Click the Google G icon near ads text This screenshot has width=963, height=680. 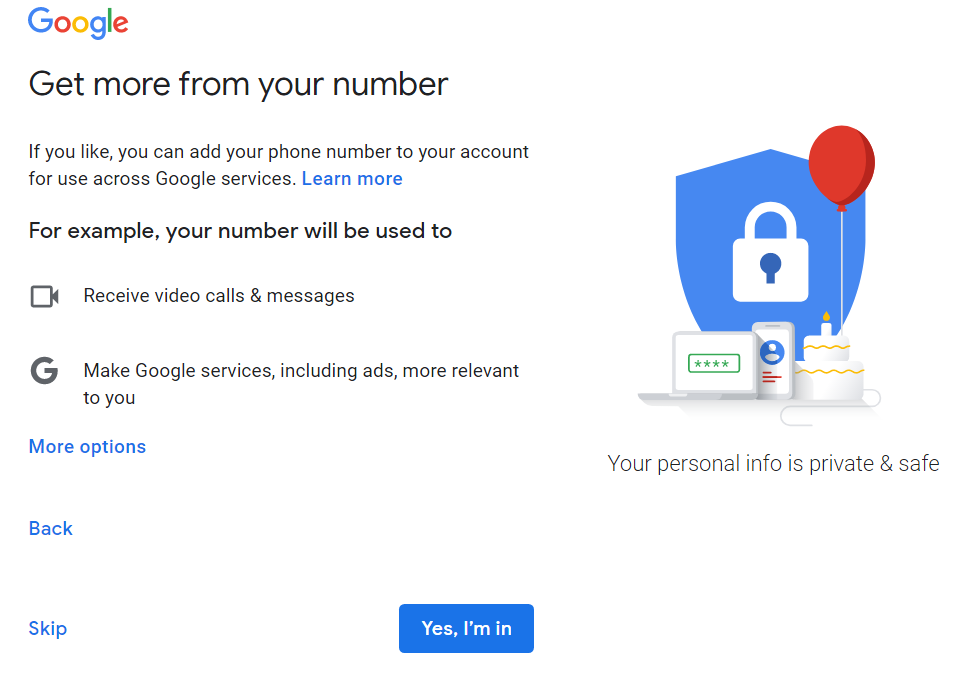(44, 370)
